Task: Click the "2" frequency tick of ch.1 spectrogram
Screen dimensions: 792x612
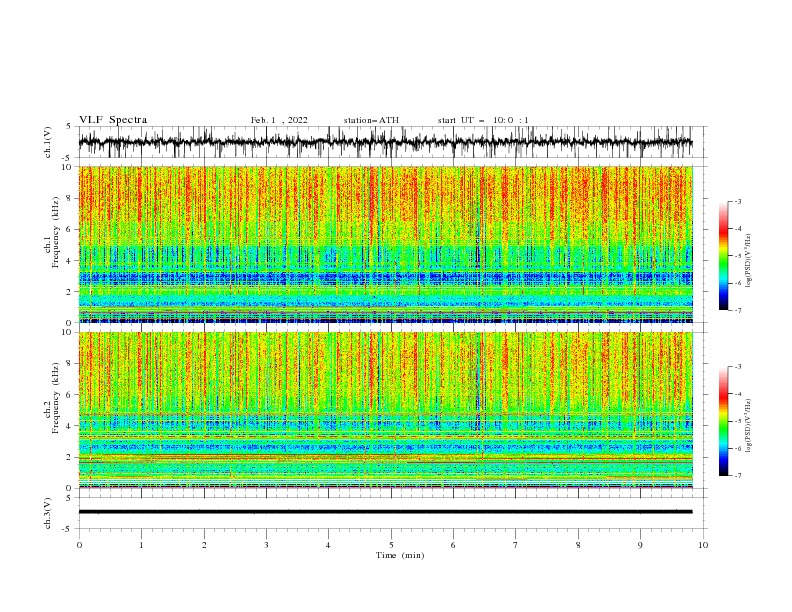Action: (x=70, y=292)
